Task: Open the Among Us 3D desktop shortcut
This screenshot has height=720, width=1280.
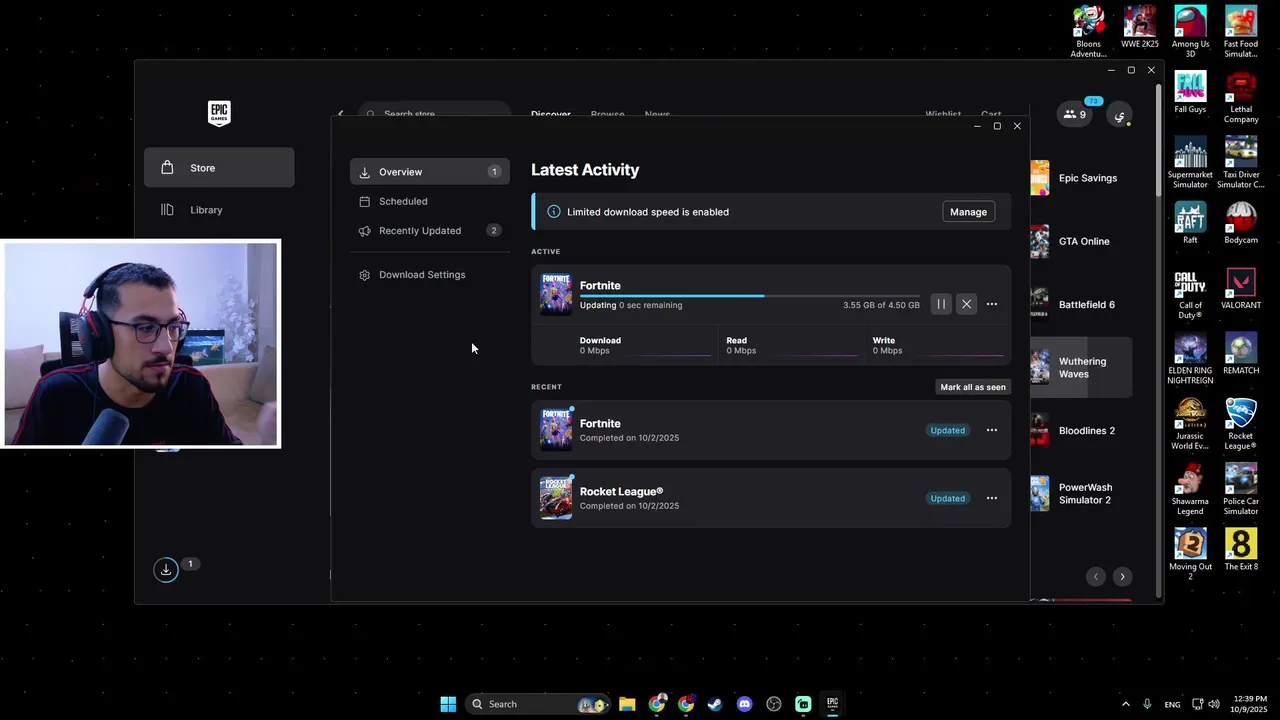Action: pyautogui.click(x=1190, y=31)
